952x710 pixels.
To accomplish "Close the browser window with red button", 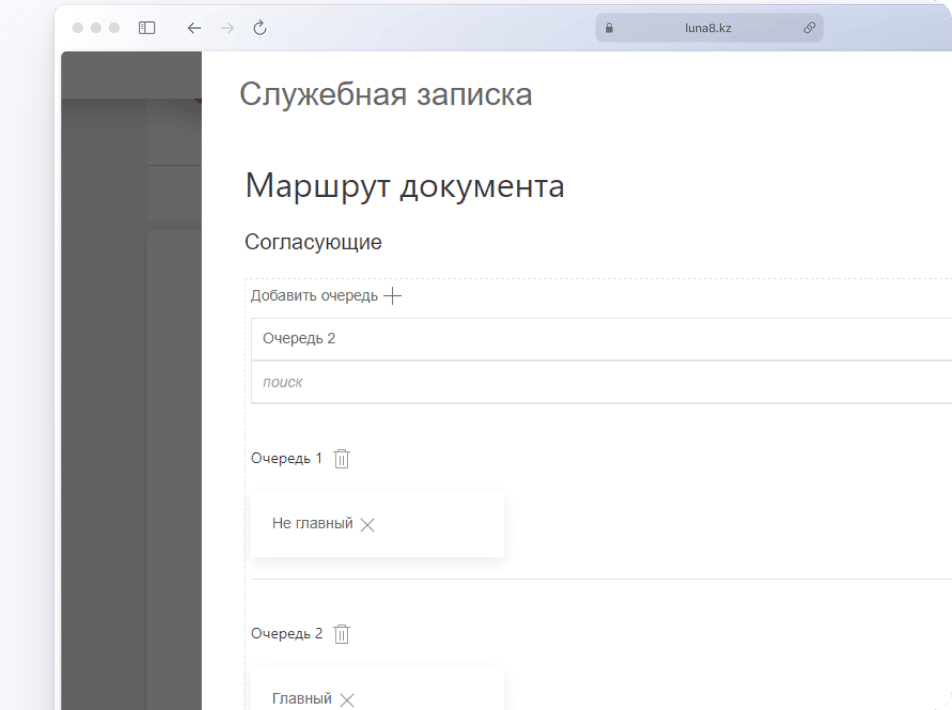I will (79, 28).
